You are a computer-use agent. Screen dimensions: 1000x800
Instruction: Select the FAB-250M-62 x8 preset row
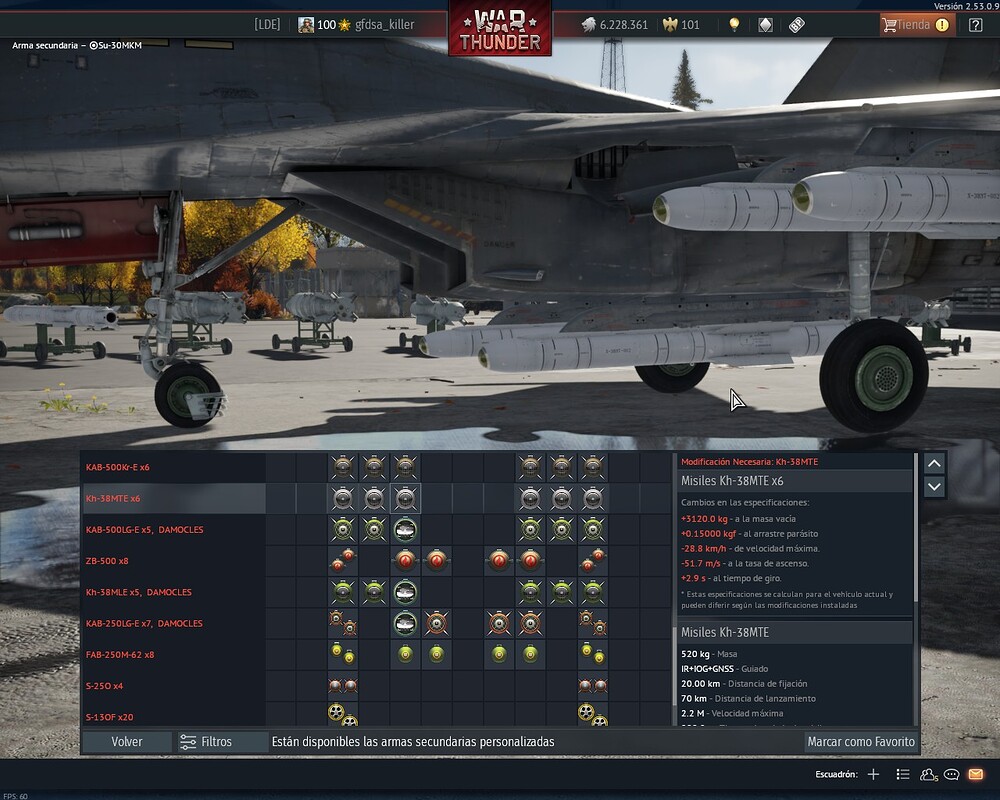coord(173,655)
